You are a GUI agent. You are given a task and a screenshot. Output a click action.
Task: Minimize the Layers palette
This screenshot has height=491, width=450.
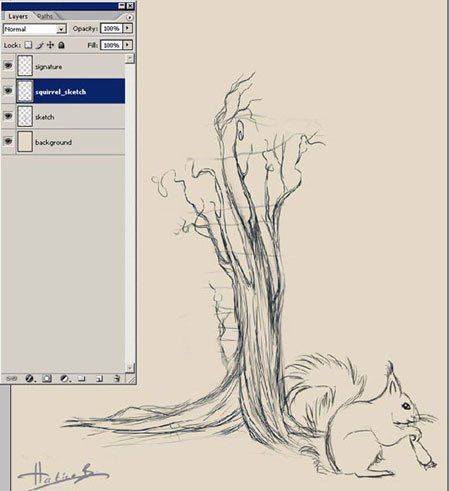tap(122, 6)
